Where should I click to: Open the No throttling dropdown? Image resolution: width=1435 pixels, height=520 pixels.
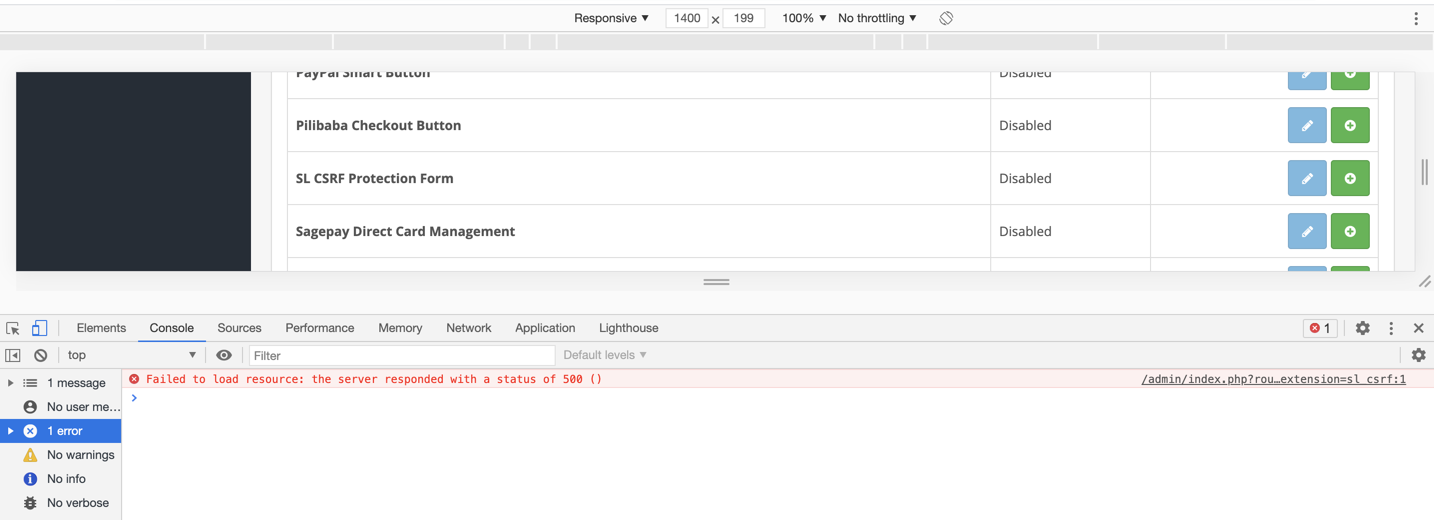coord(877,18)
